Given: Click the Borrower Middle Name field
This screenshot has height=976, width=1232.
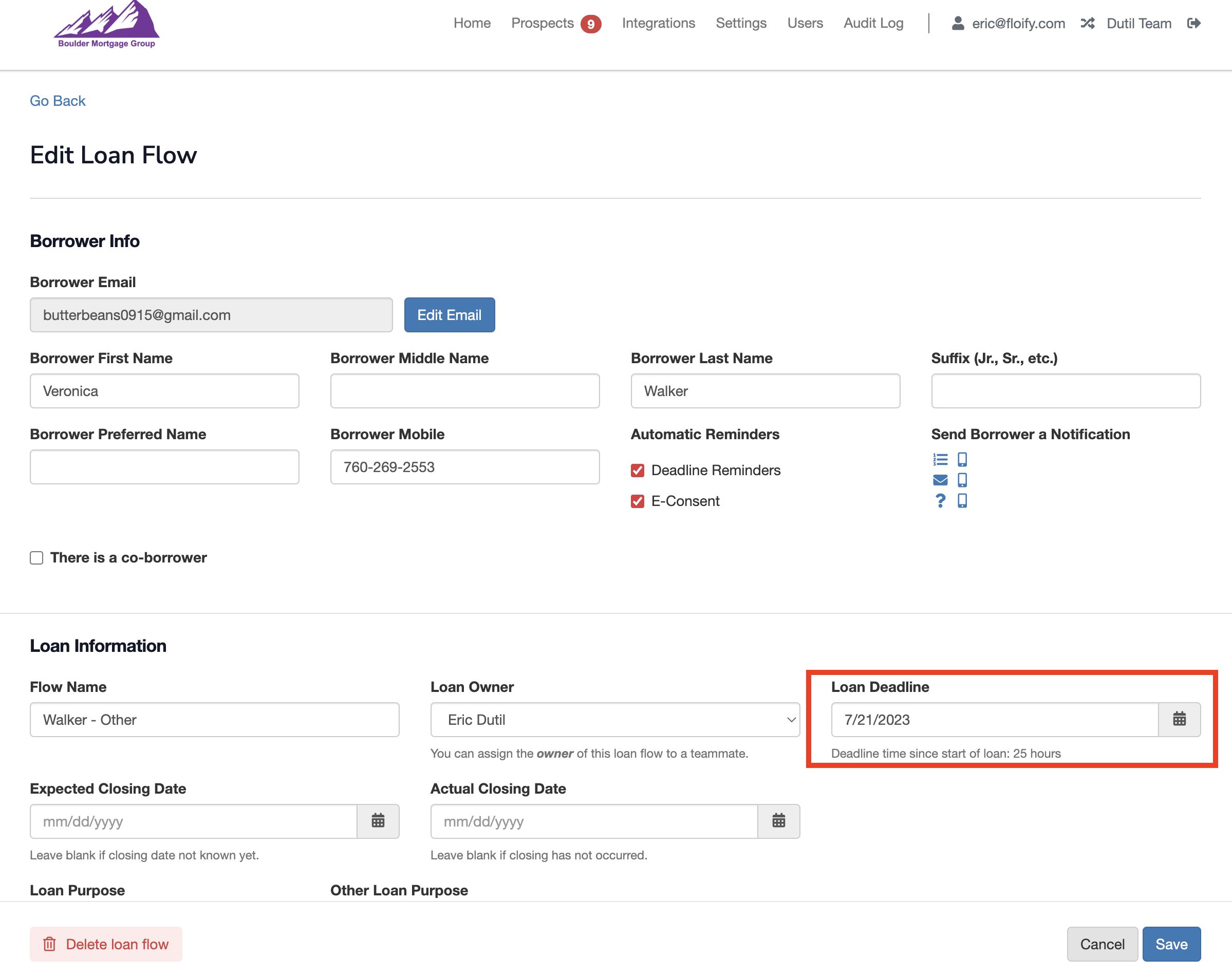Looking at the screenshot, I should point(464,391).
